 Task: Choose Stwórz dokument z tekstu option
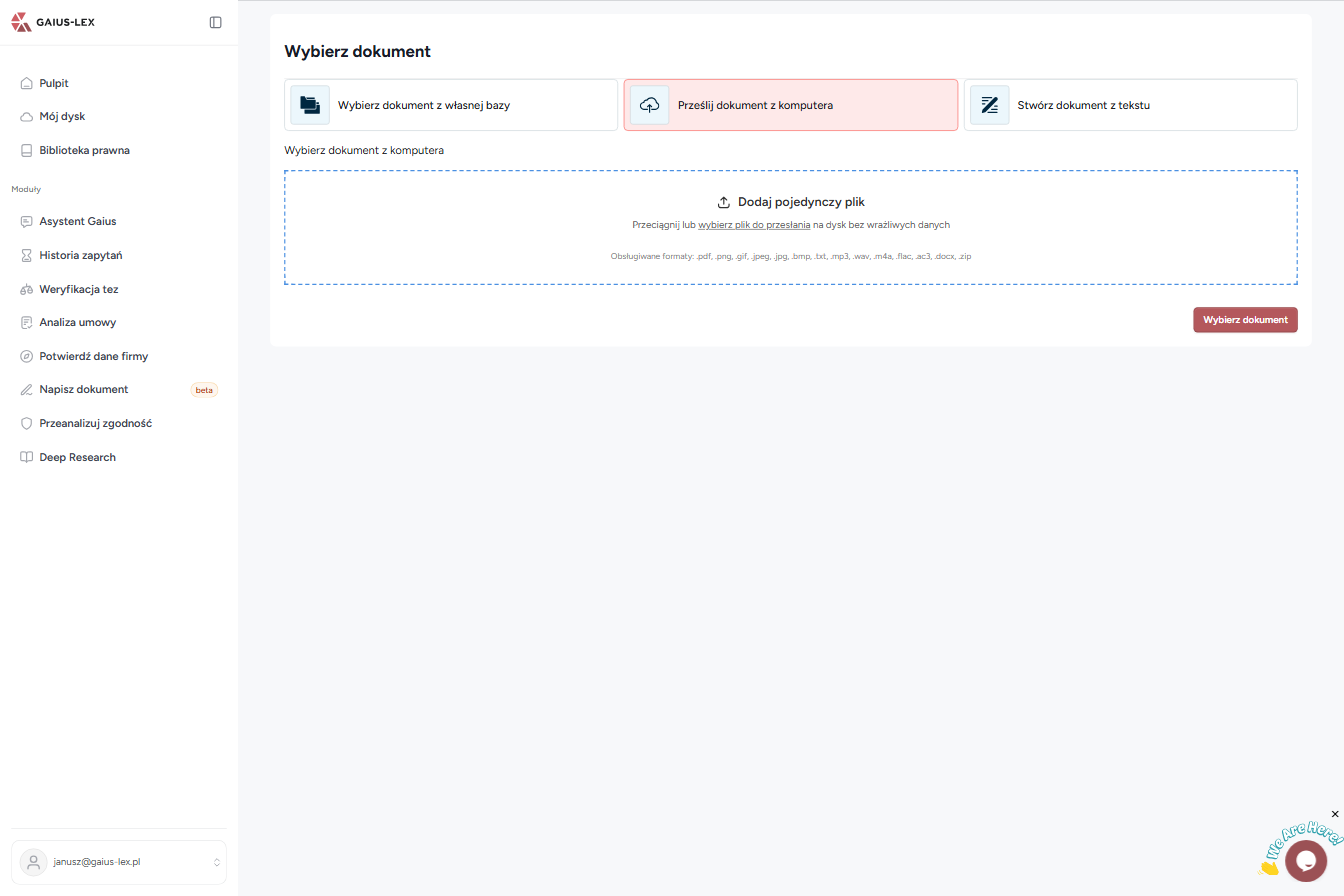1130,105
